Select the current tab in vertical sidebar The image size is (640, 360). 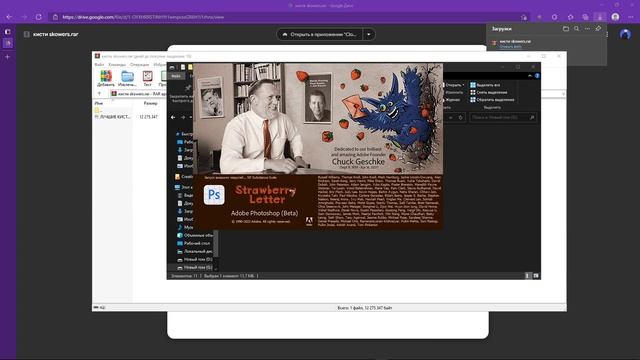[8, 43]
